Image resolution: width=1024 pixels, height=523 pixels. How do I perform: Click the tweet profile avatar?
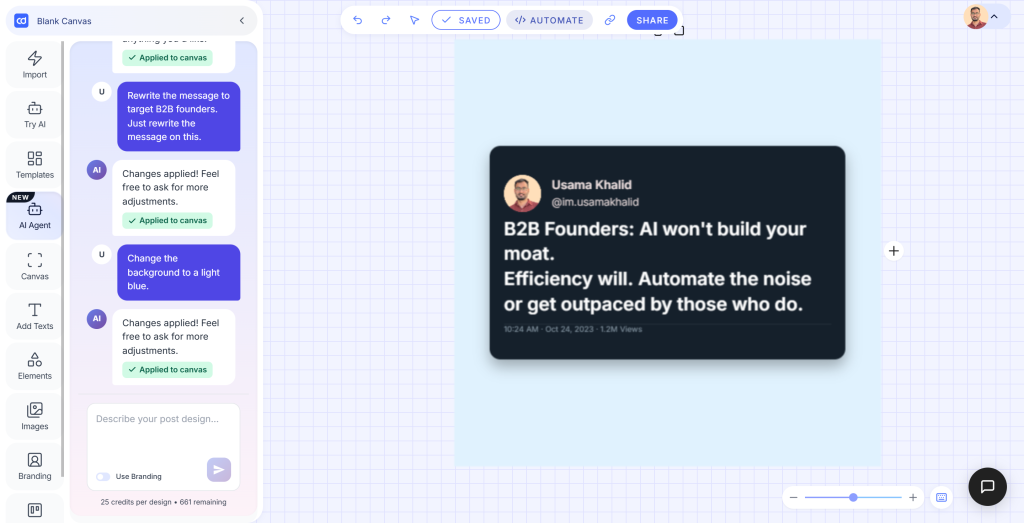tap(522, 193)
